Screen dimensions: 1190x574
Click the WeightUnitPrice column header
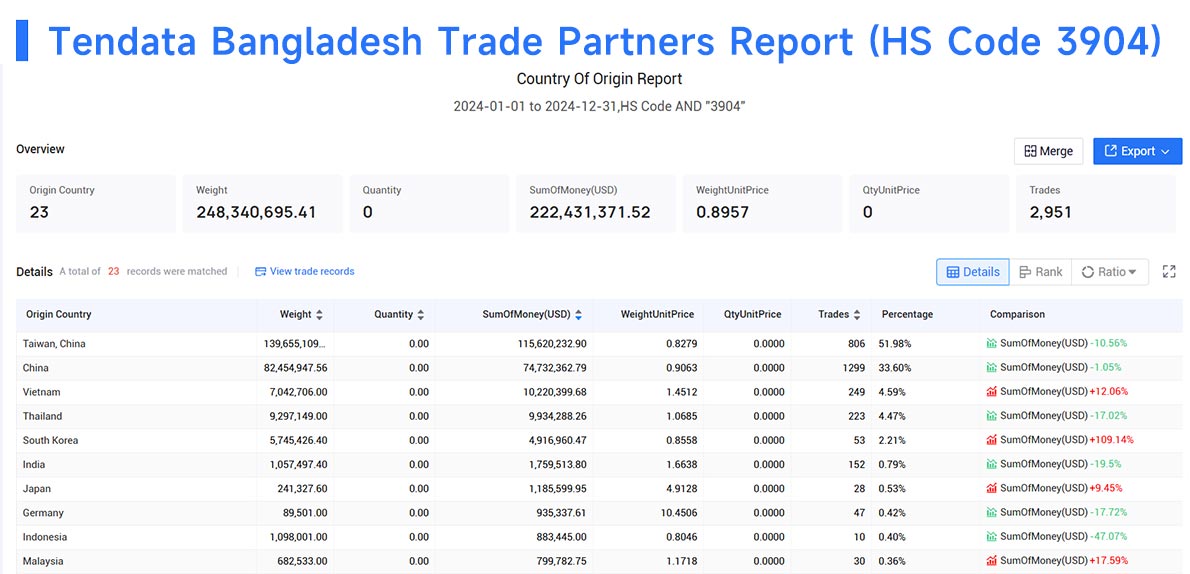coord(657,314)
